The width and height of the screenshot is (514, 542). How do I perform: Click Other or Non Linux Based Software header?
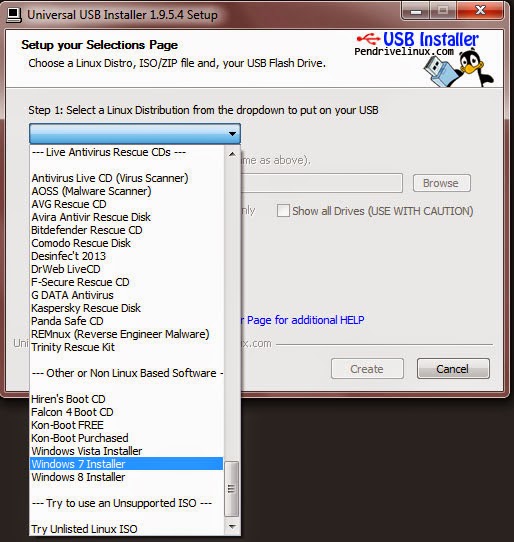[x=127, y=373]
